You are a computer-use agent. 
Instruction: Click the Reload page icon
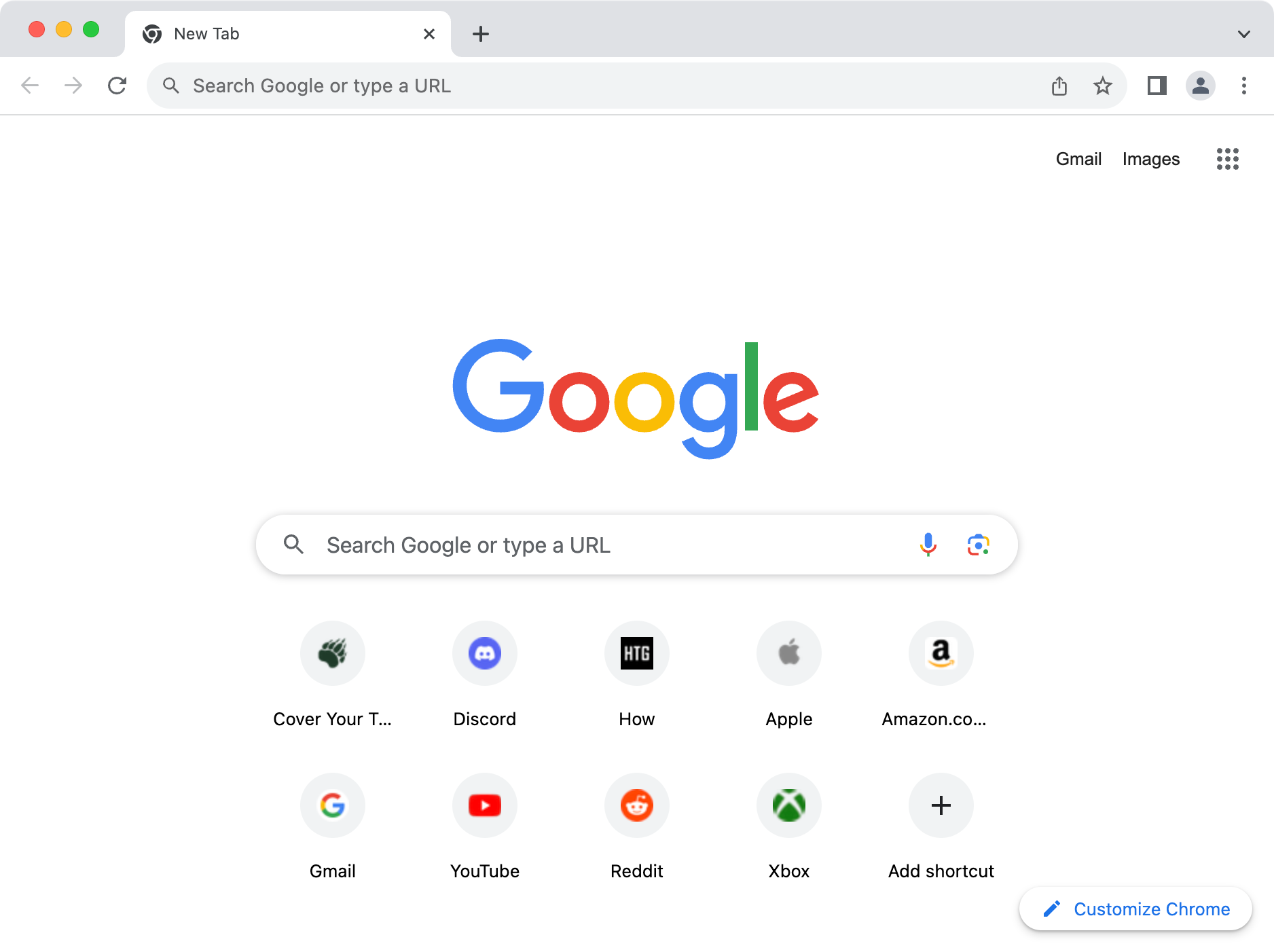pyautogui.click(x=117, y=86)
